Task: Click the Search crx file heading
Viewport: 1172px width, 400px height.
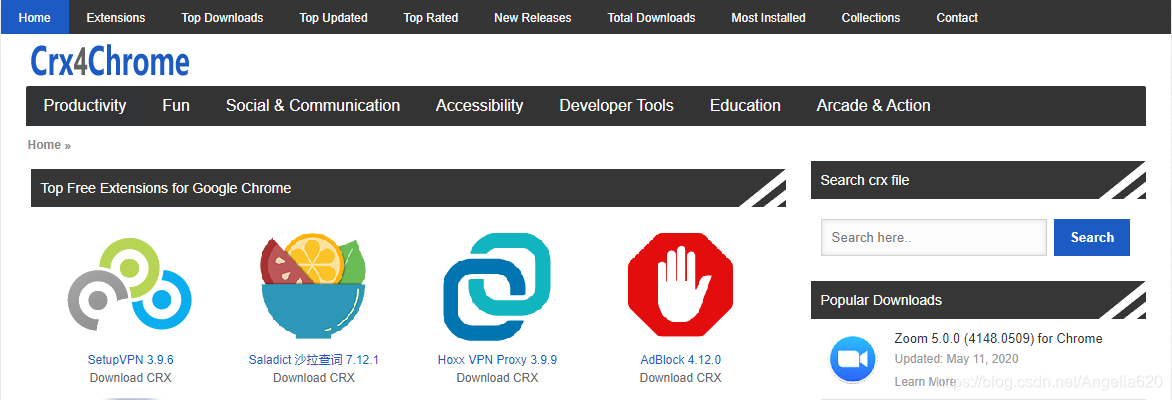Action: pyautogui.click(x=865, y=180)
